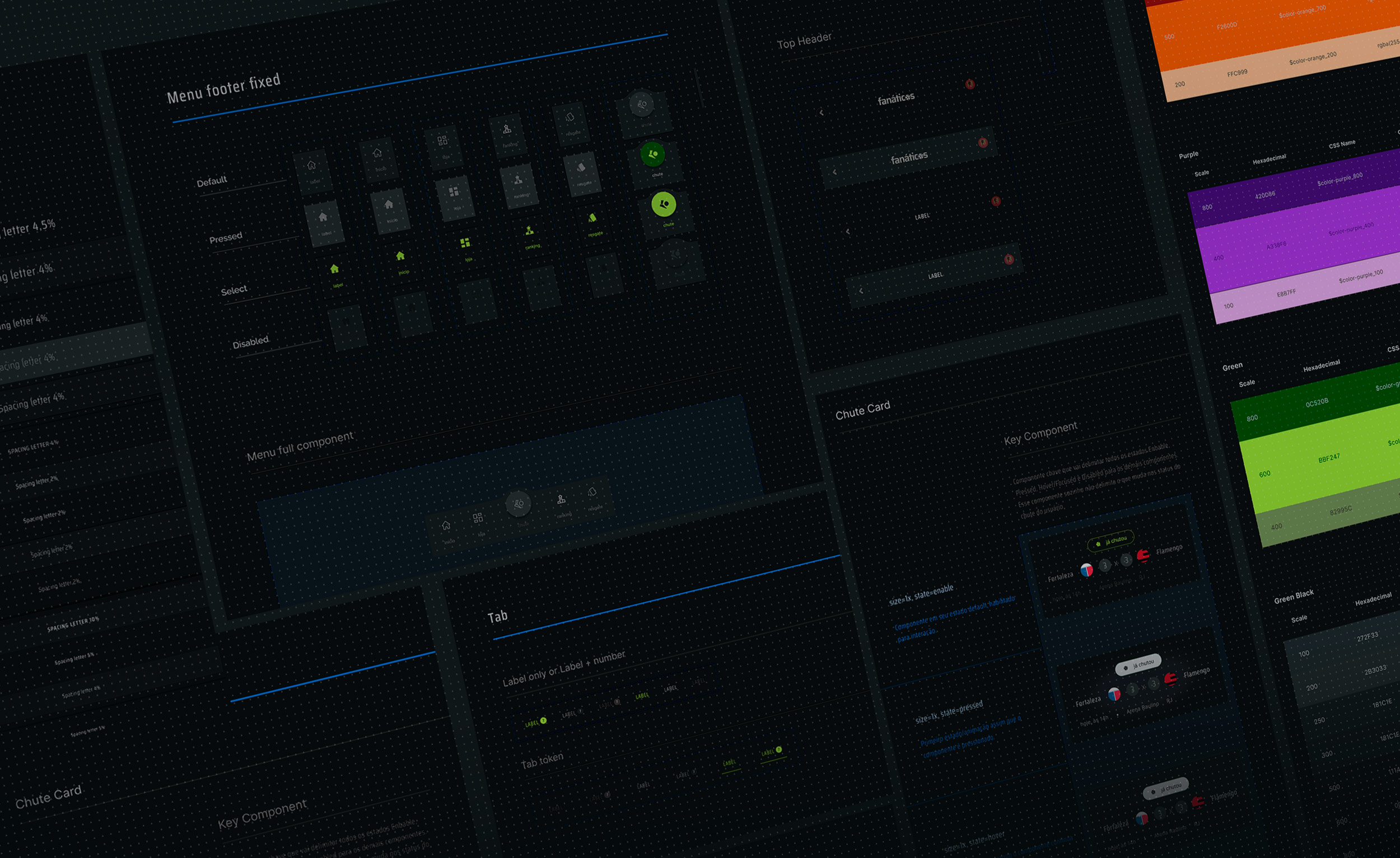Click Flamengo team badge in pressed-state card
The height and width of the screenshot is (858, 1400).
pyautogui.click(x=1170, y=678)
